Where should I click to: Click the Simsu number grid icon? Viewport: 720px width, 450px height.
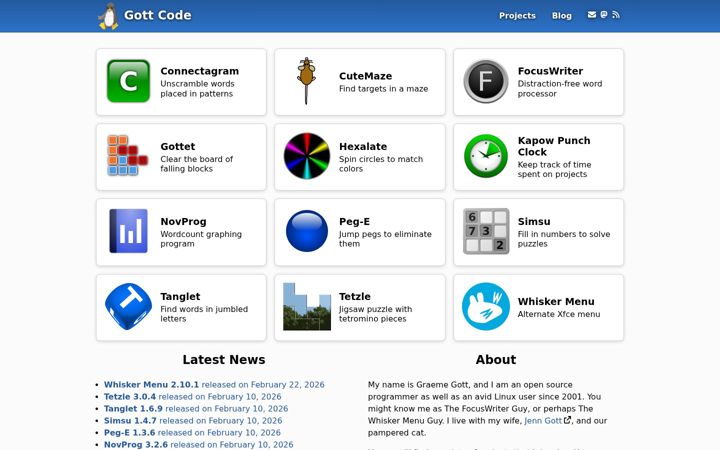[x=486, y=231]
